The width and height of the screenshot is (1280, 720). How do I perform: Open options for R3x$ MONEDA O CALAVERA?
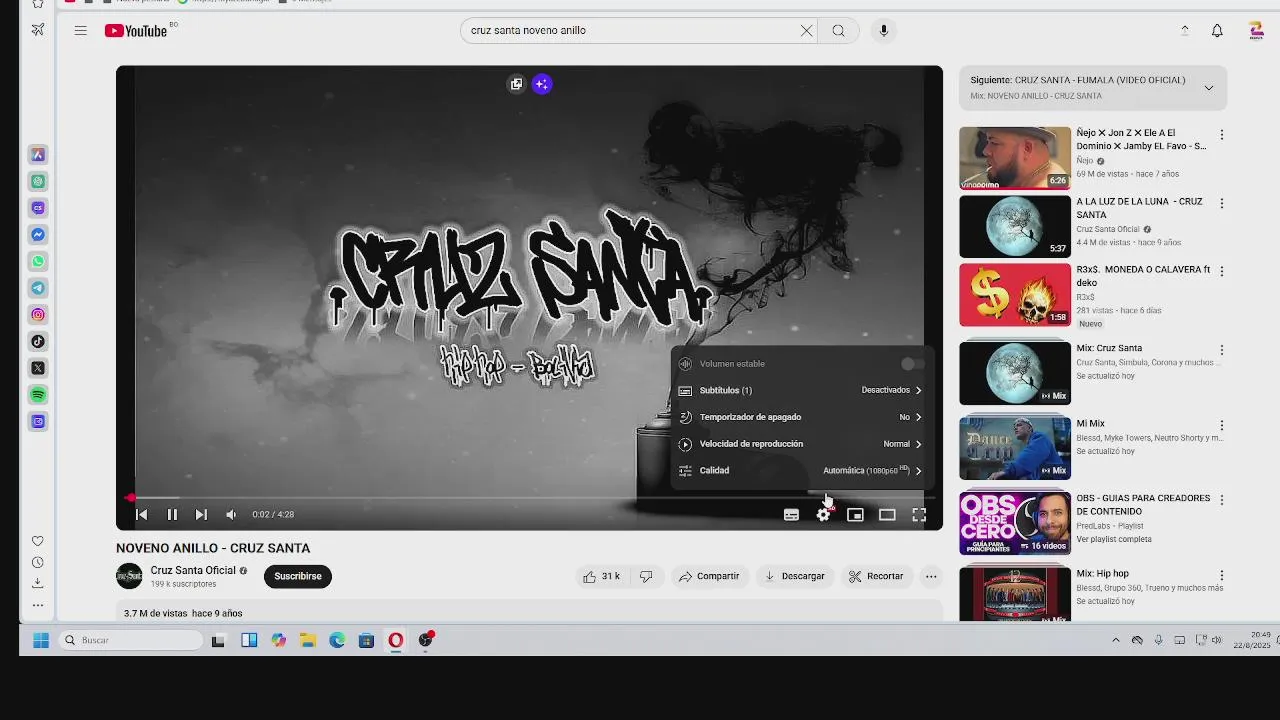click(1221, 271)
